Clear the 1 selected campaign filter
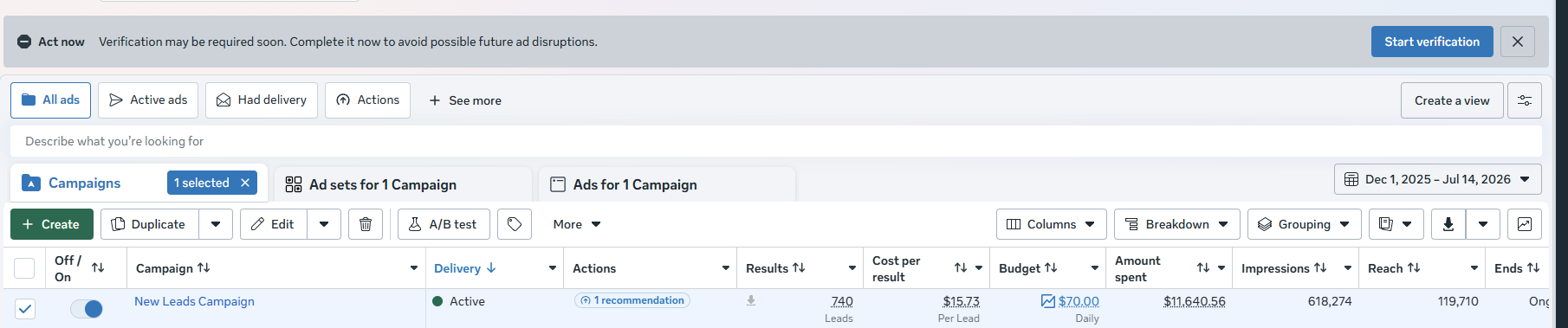Viewport: 1568px width, 328px height. (x=245, y=183)
